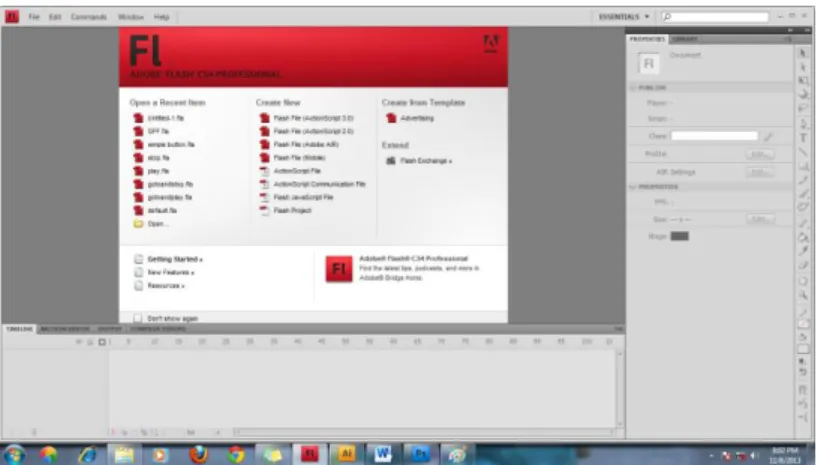Click the pencil icon beside Class field
This screenshot has width=818, height=465.
768,137
